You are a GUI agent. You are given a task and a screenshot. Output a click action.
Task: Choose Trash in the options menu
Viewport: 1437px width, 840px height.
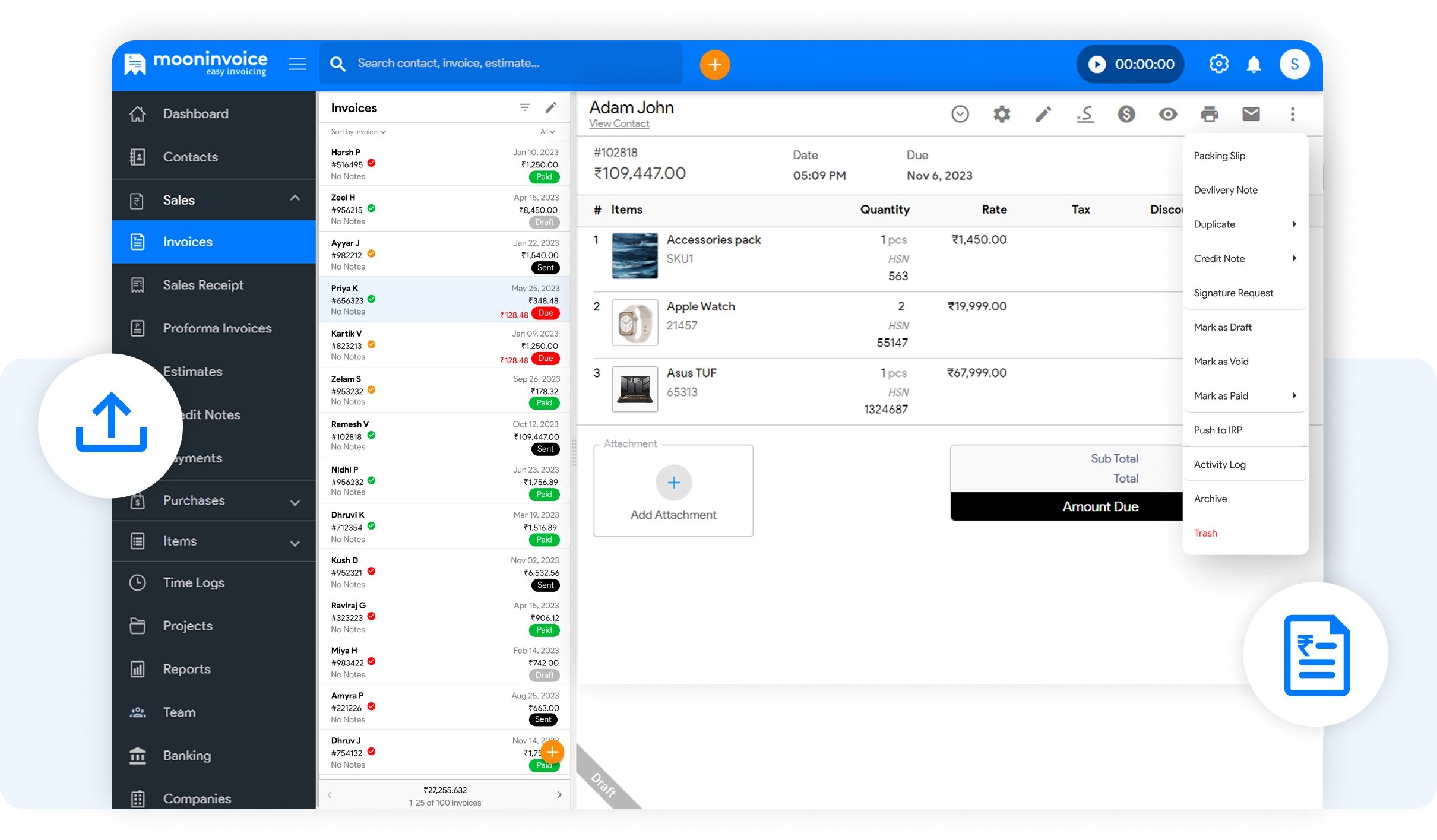1205,533
